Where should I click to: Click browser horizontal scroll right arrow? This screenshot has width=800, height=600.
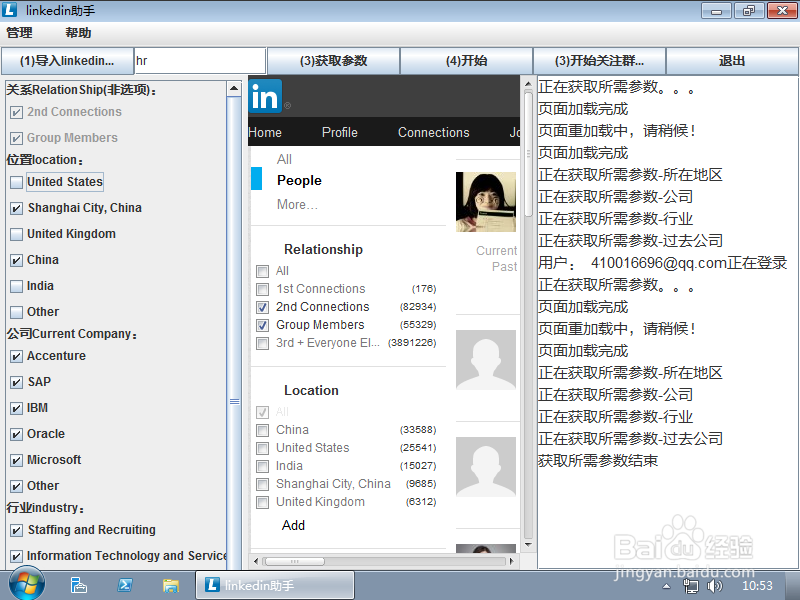tap(511, 561)
